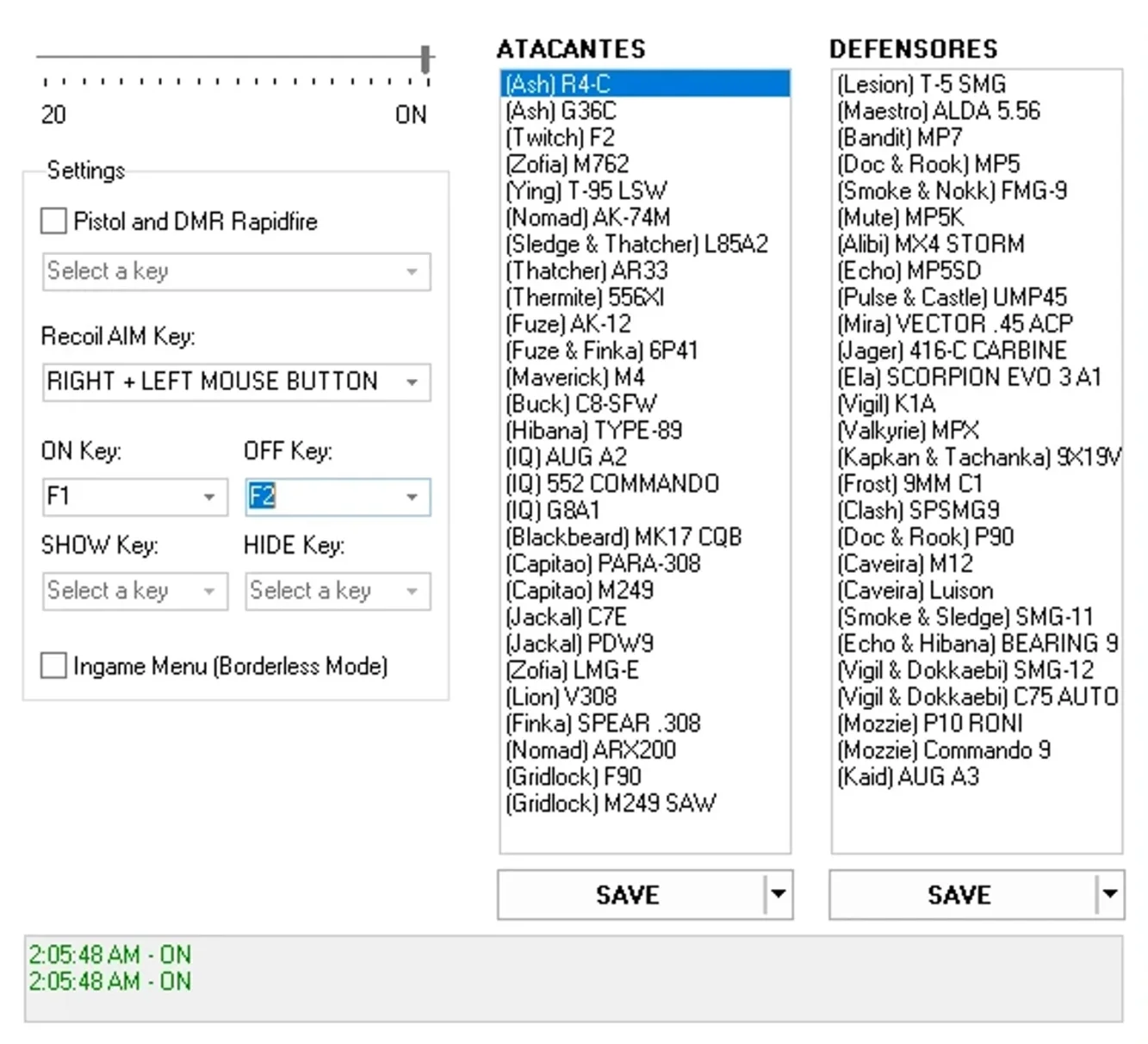Expand the SHOW Key dropdown
1148x1044 pixels.
coord(135,592)
